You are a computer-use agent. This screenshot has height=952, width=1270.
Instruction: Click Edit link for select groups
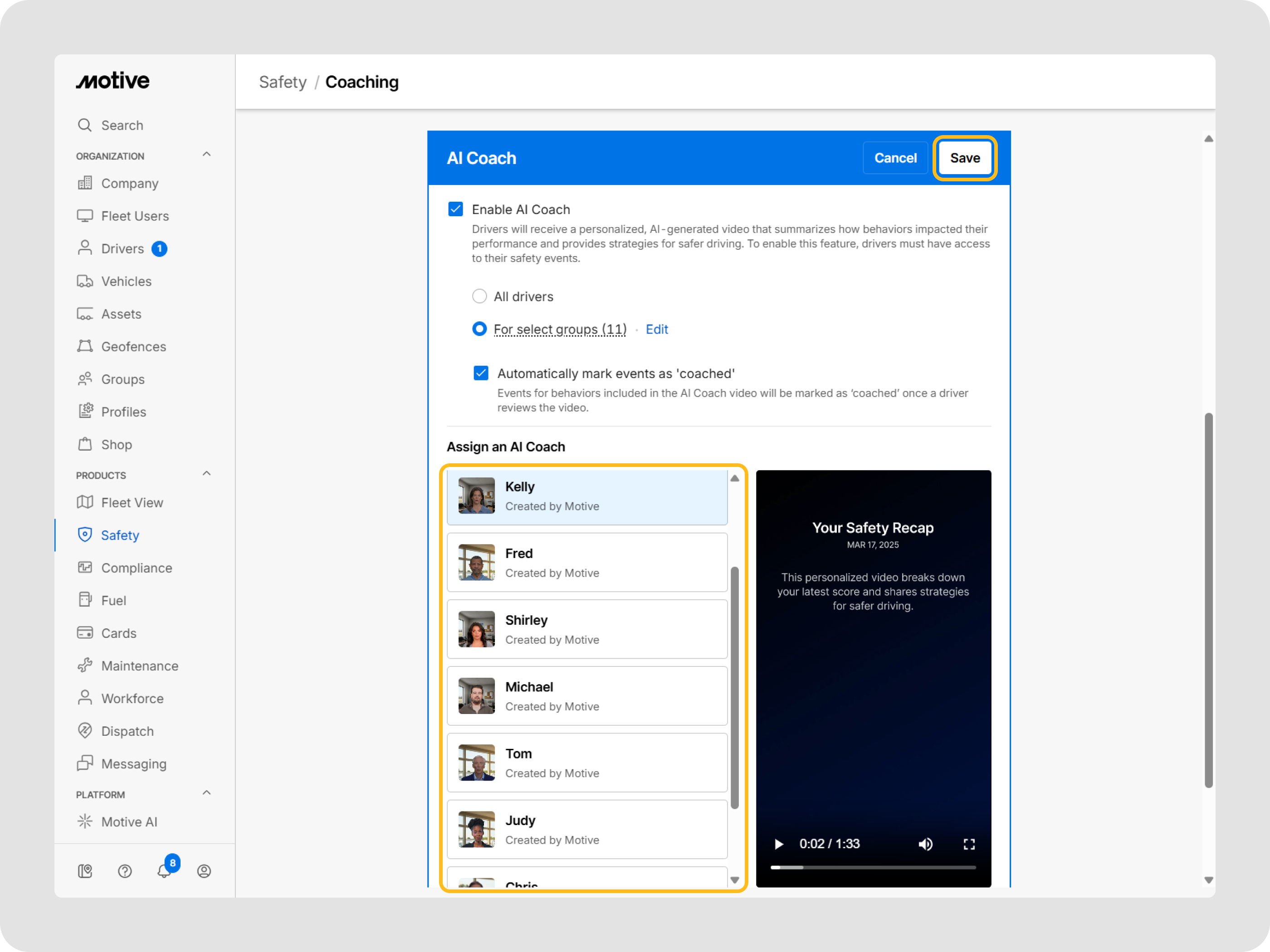(x=657, y=329)
